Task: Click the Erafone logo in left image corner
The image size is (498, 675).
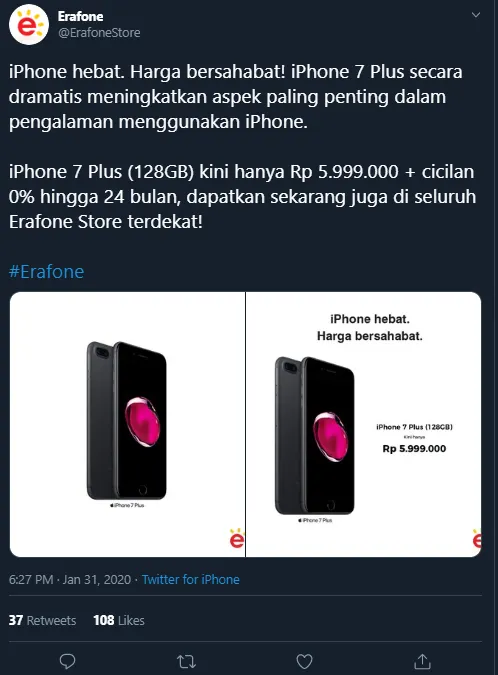Action: point(237,538)
